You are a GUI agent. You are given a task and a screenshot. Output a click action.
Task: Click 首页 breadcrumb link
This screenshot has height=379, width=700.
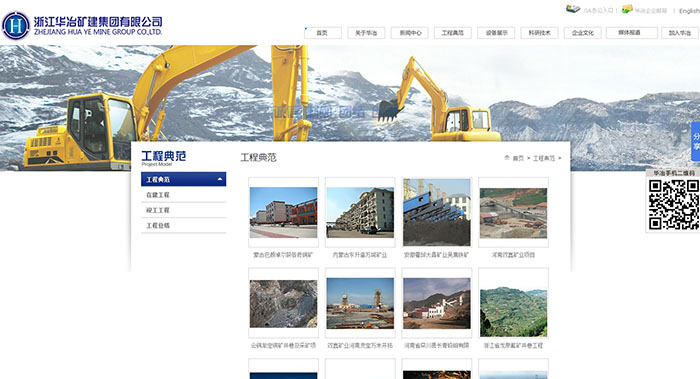[518, 158]
